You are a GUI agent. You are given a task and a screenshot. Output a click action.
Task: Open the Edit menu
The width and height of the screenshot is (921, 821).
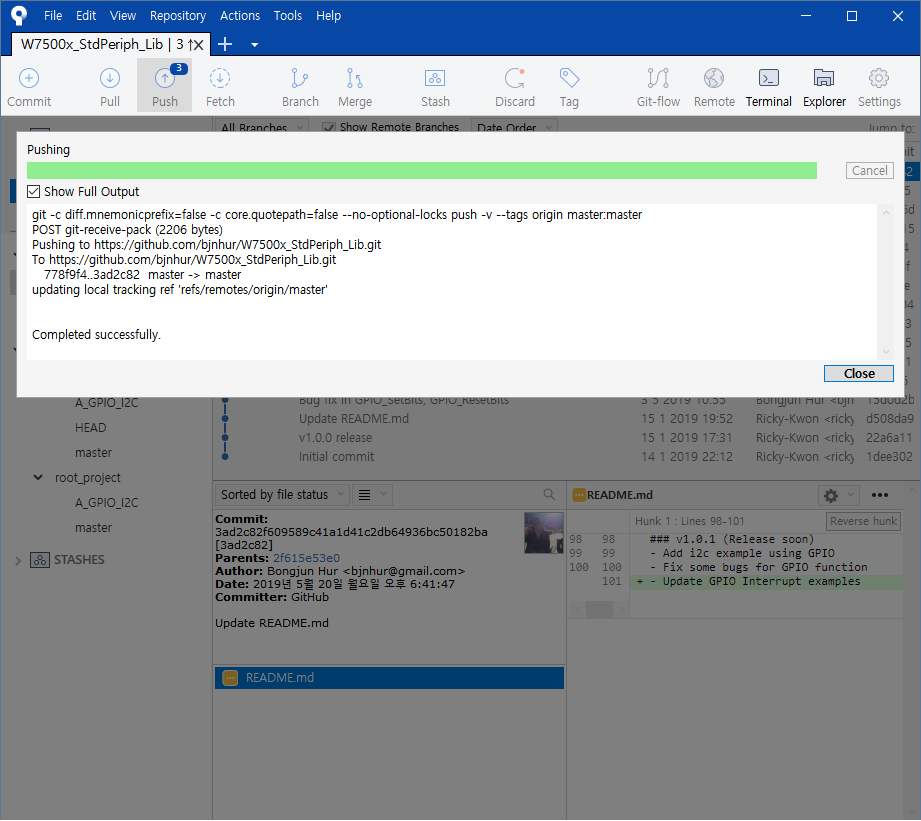tap(86, 16)
